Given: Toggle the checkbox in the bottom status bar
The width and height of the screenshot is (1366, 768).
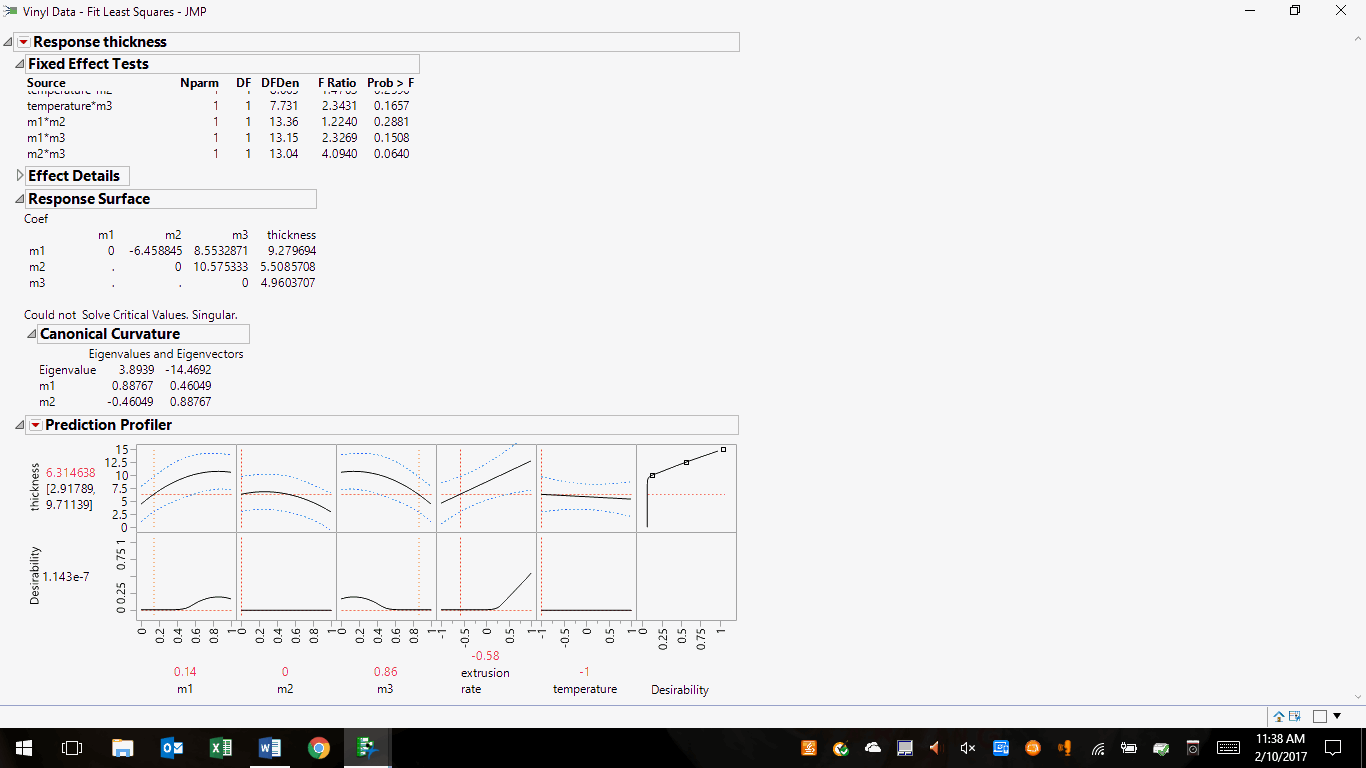Looking at the screenshot, I should (x=1319, y=716).
